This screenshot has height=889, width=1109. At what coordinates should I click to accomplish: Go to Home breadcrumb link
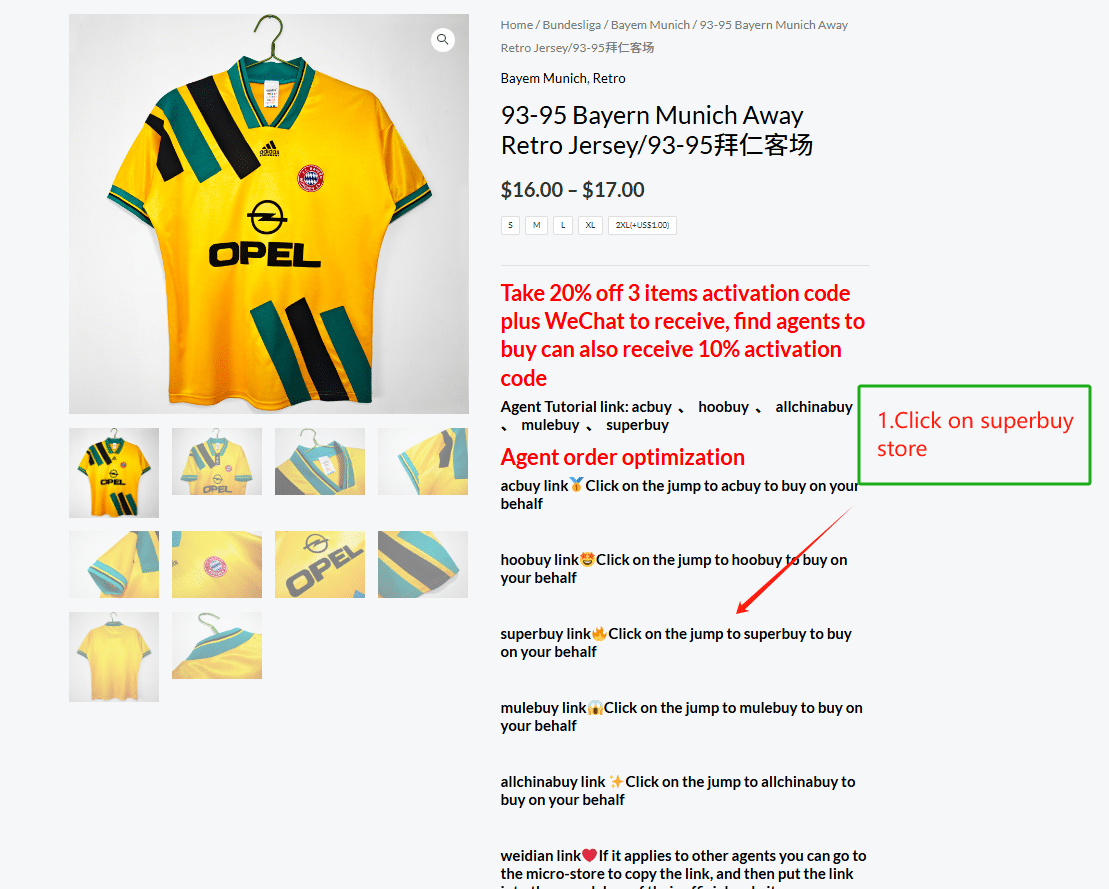coord(516,25)
